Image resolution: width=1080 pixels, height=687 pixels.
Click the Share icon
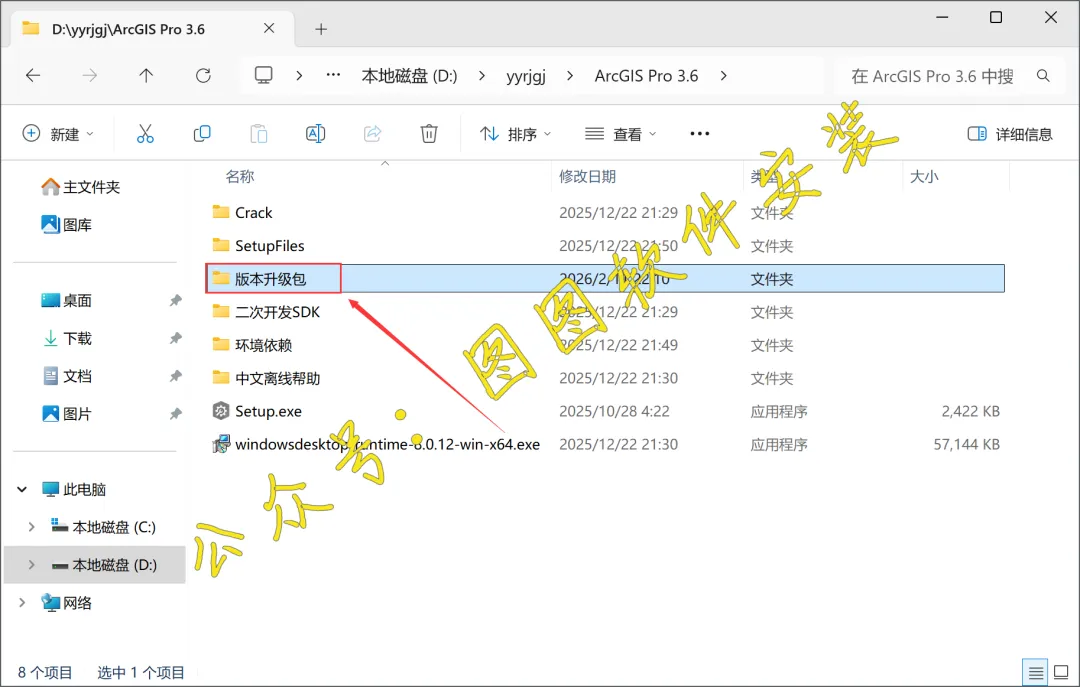pyautogui.click(x=372, y=134)
